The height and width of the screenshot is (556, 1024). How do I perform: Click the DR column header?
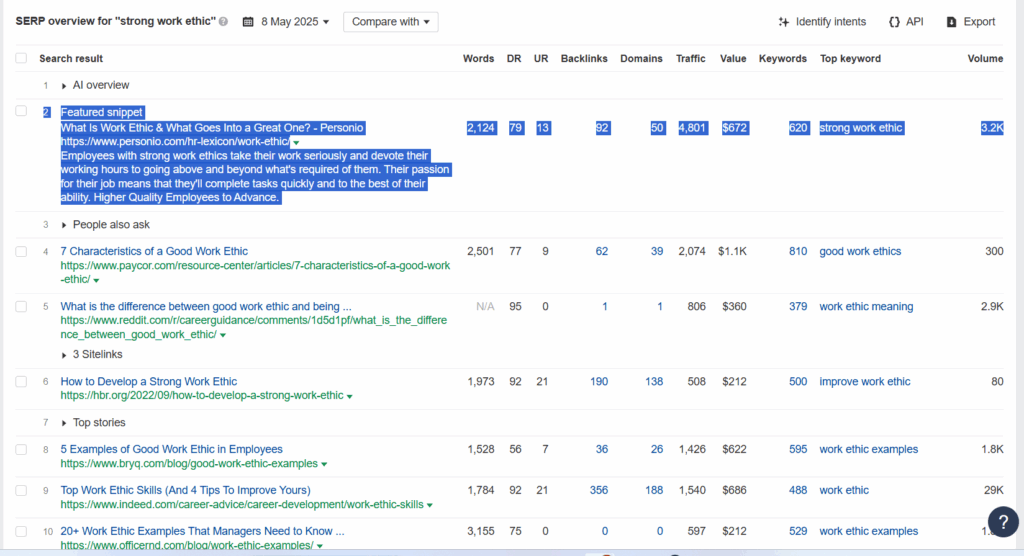point(514,58)
